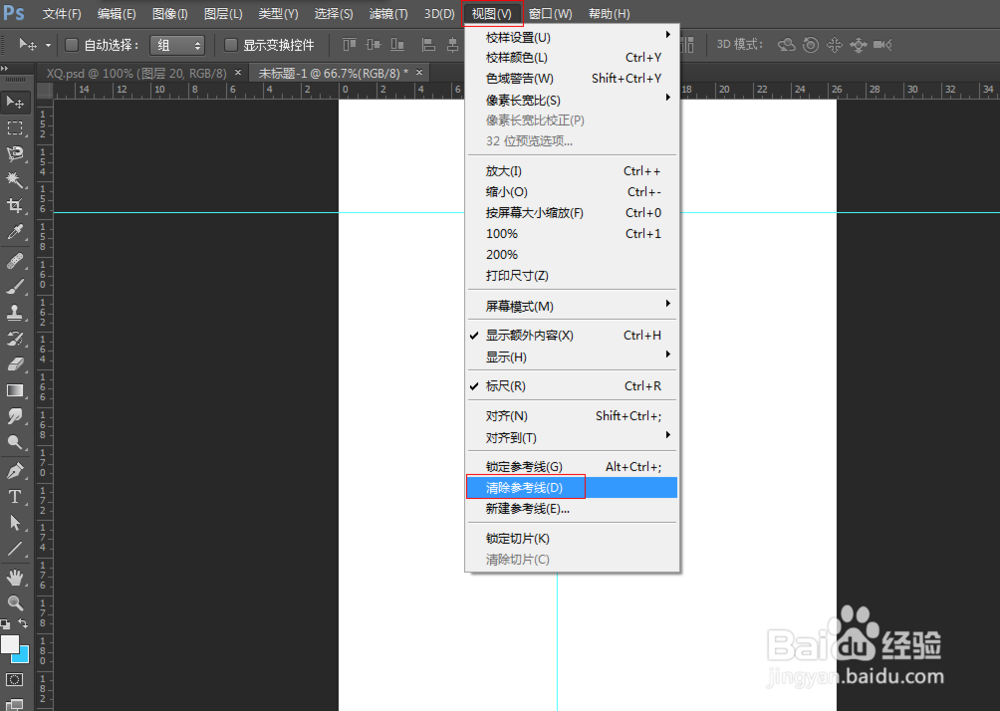Open the 窗口(W) menu
Screen dimensions: 1000x711
coord(550,13)
